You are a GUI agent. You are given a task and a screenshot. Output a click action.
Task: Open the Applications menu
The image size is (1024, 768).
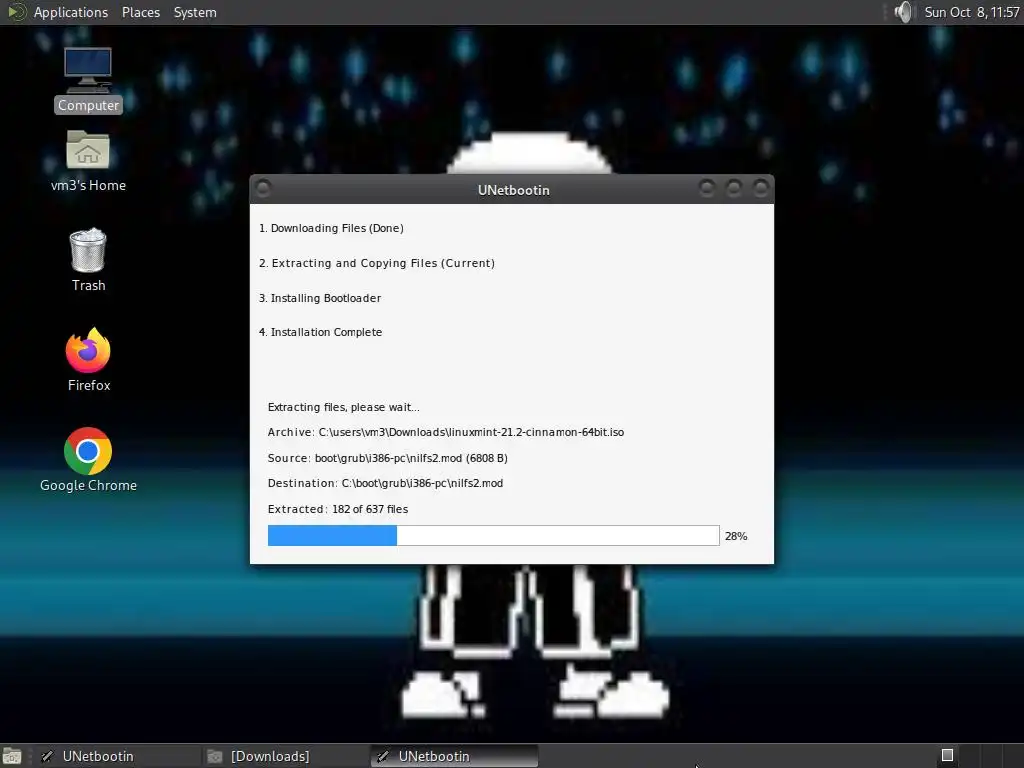[x=71, y=12]
